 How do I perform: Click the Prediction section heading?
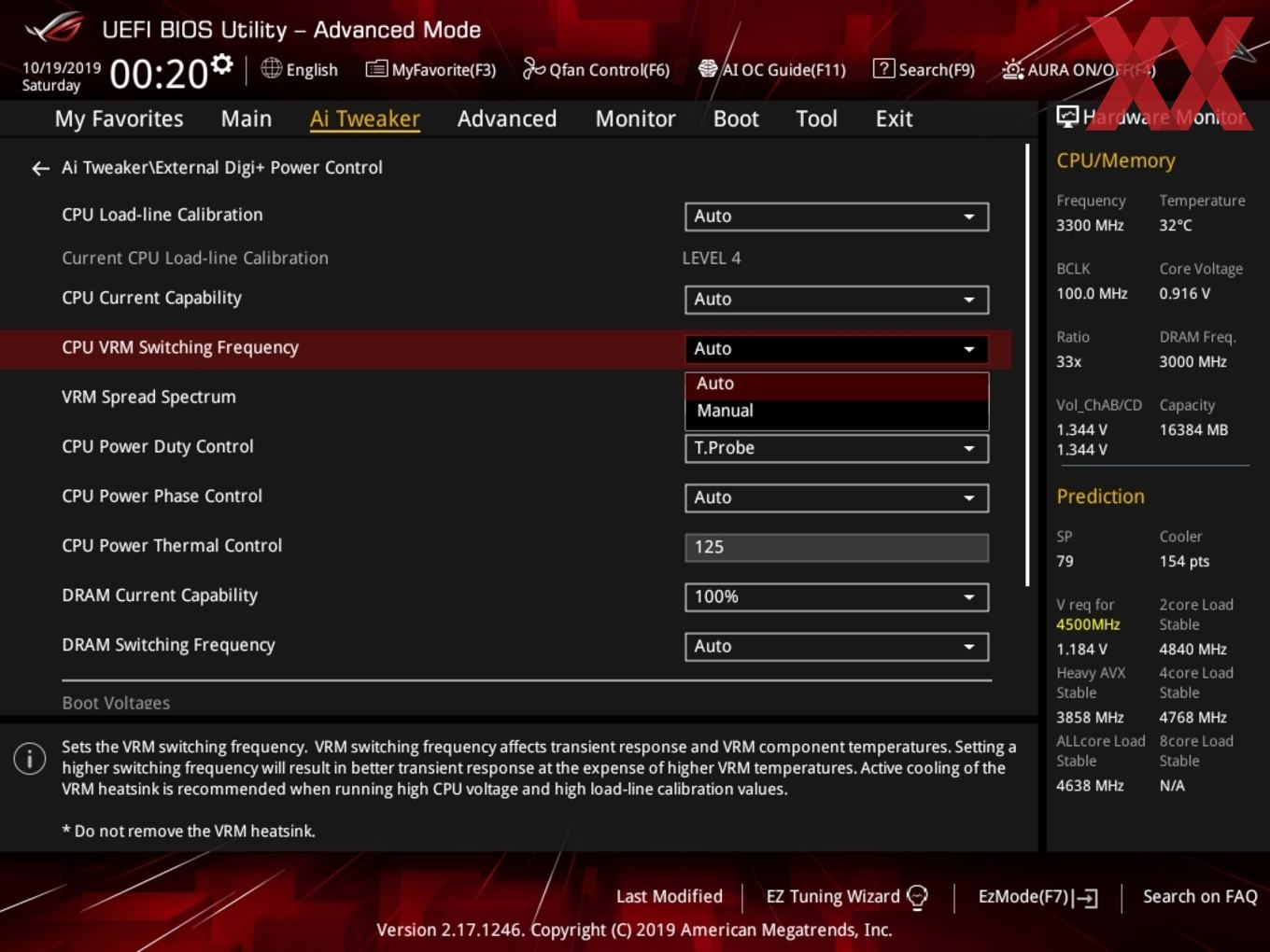[x=1100, y=497]
